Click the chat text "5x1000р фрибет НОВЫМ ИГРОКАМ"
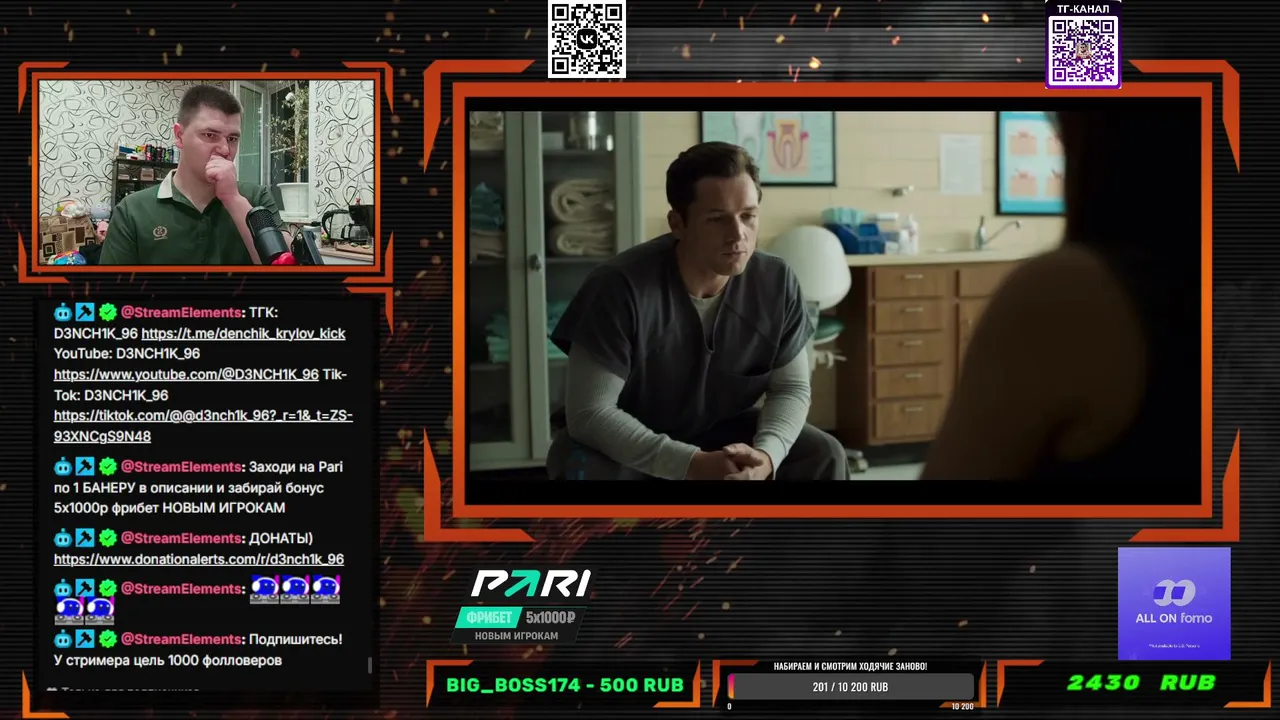 [169, 508]
